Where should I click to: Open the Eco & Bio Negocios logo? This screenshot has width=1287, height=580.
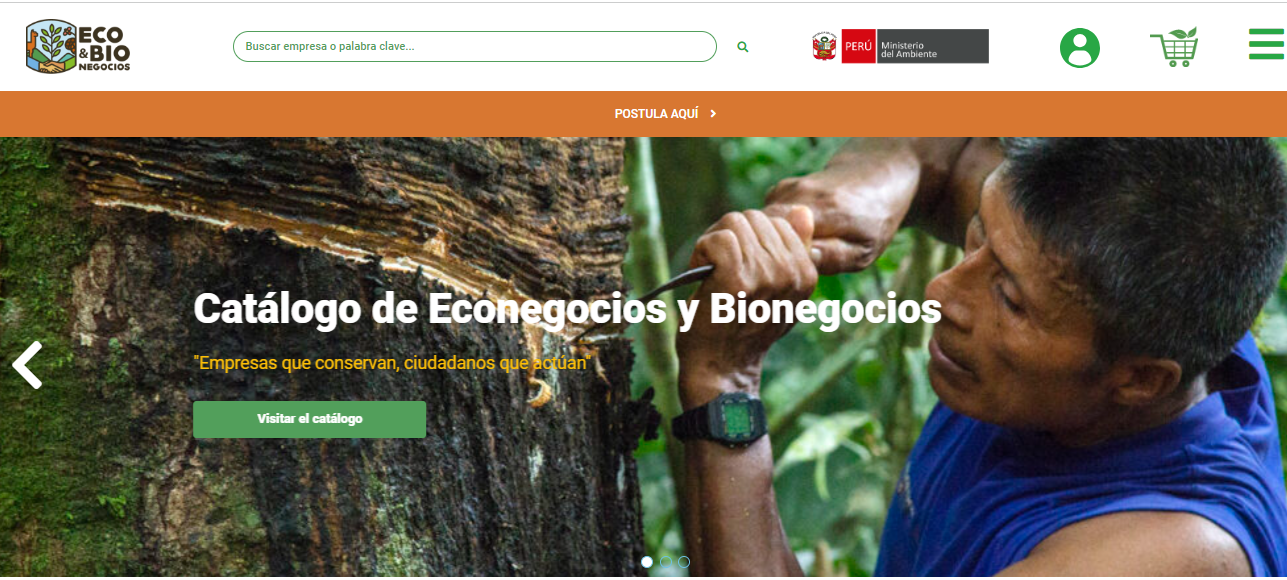[x=78, y=46]
